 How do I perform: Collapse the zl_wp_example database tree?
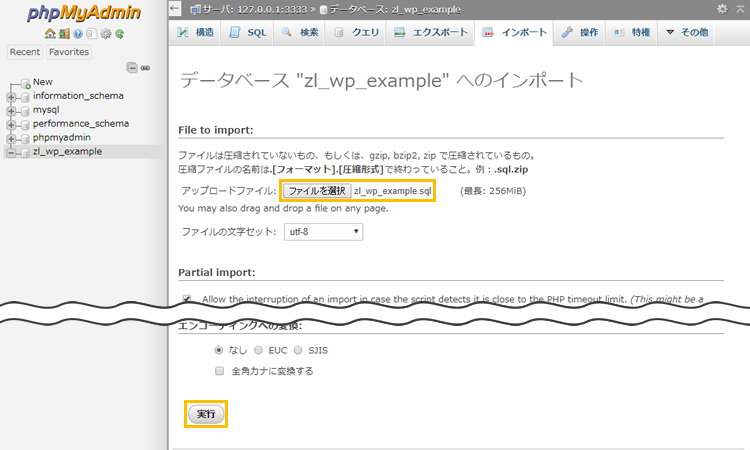[x=11, y=152]
